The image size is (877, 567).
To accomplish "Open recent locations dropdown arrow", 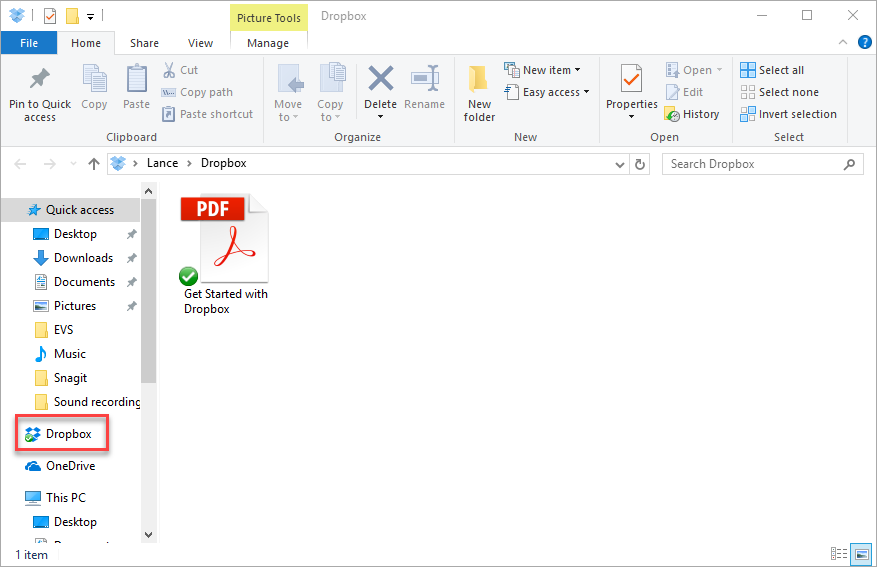I will click(73, 164).
